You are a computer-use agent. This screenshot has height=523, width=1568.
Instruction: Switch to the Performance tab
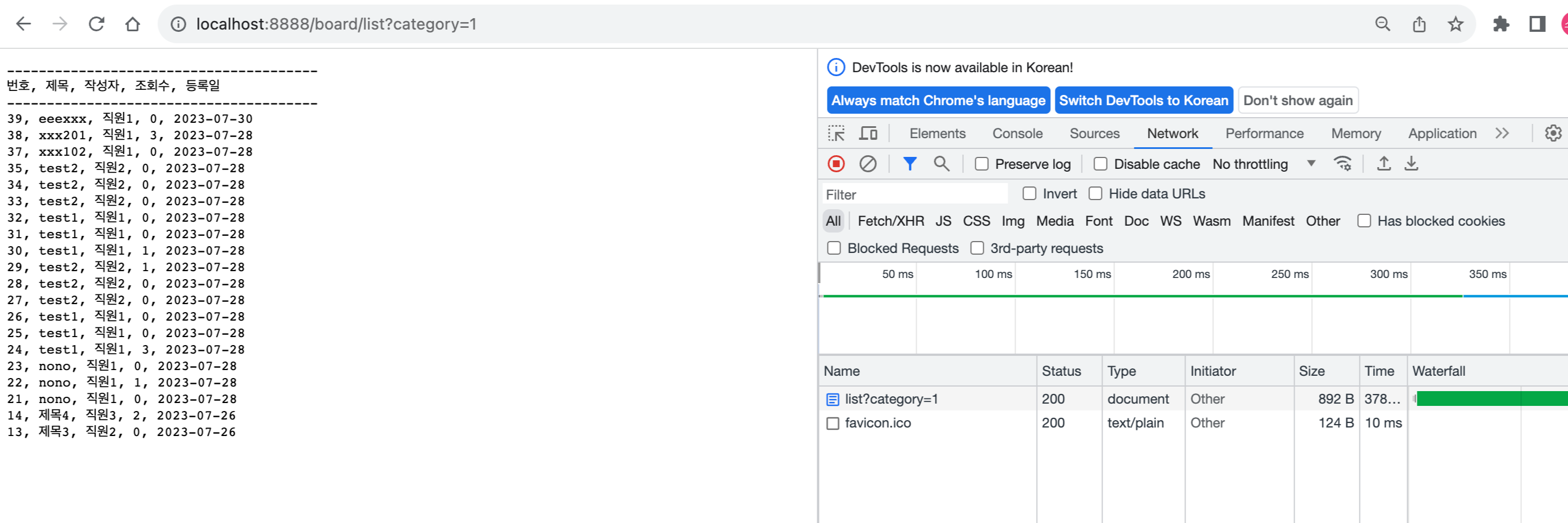[1265, 134]
